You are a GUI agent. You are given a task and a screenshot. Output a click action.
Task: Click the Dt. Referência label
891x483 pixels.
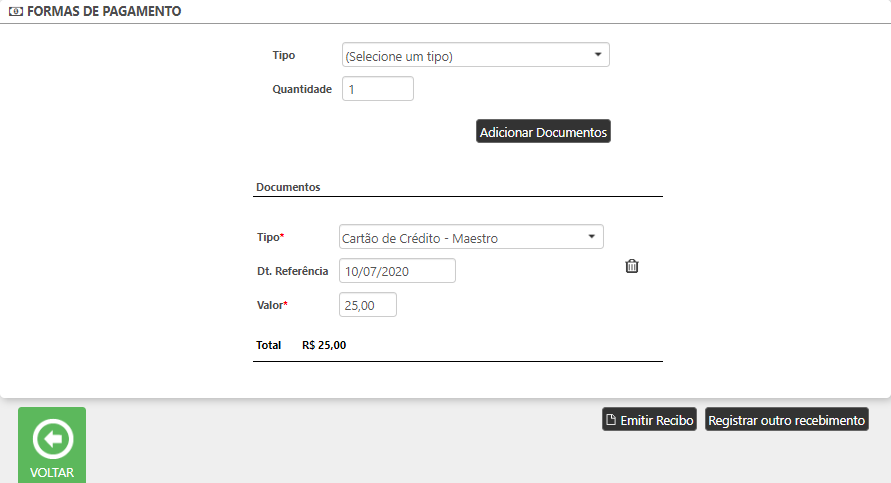pyautogui.click(x=293, y=271)
